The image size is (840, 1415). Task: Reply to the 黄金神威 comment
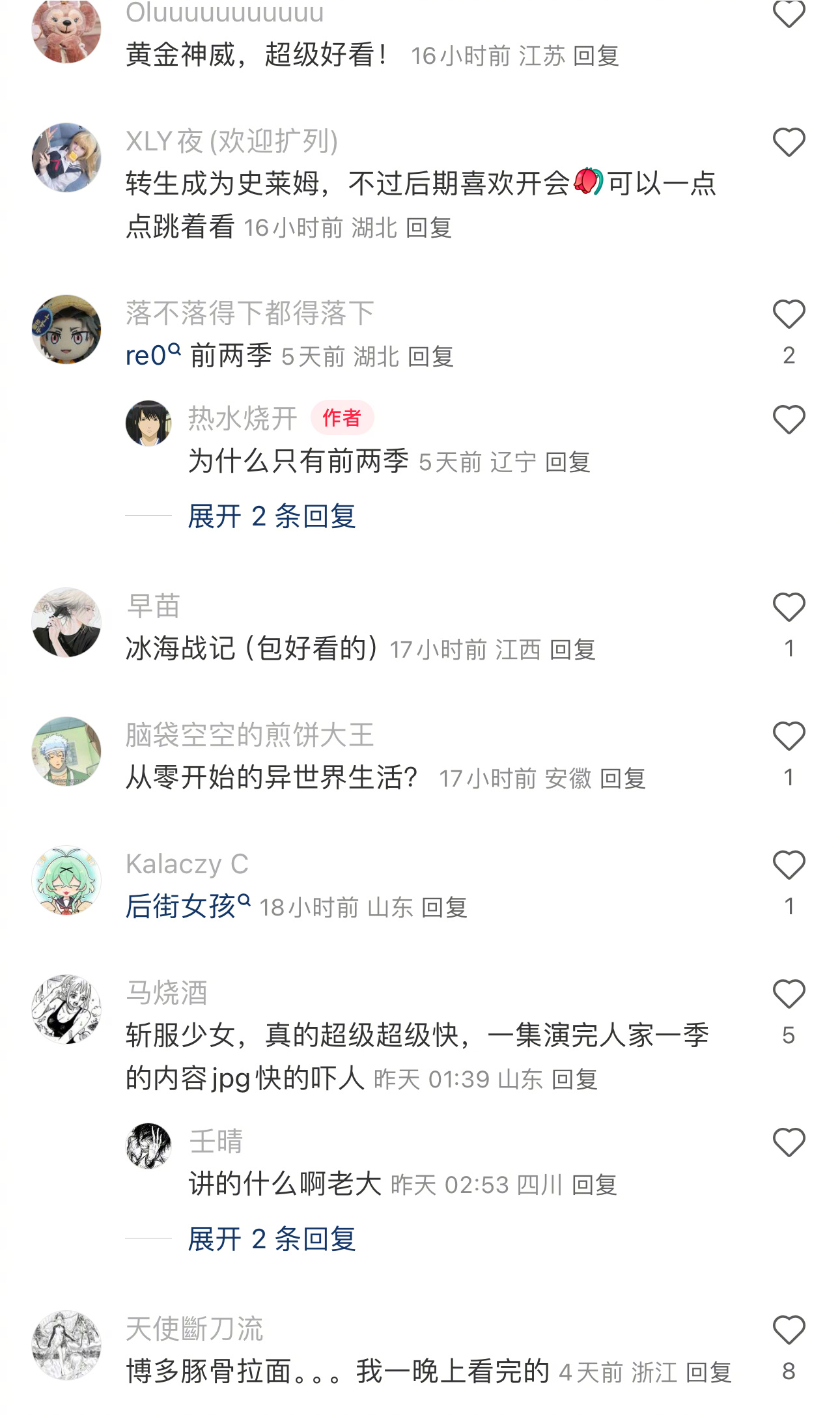coord(596,56)
